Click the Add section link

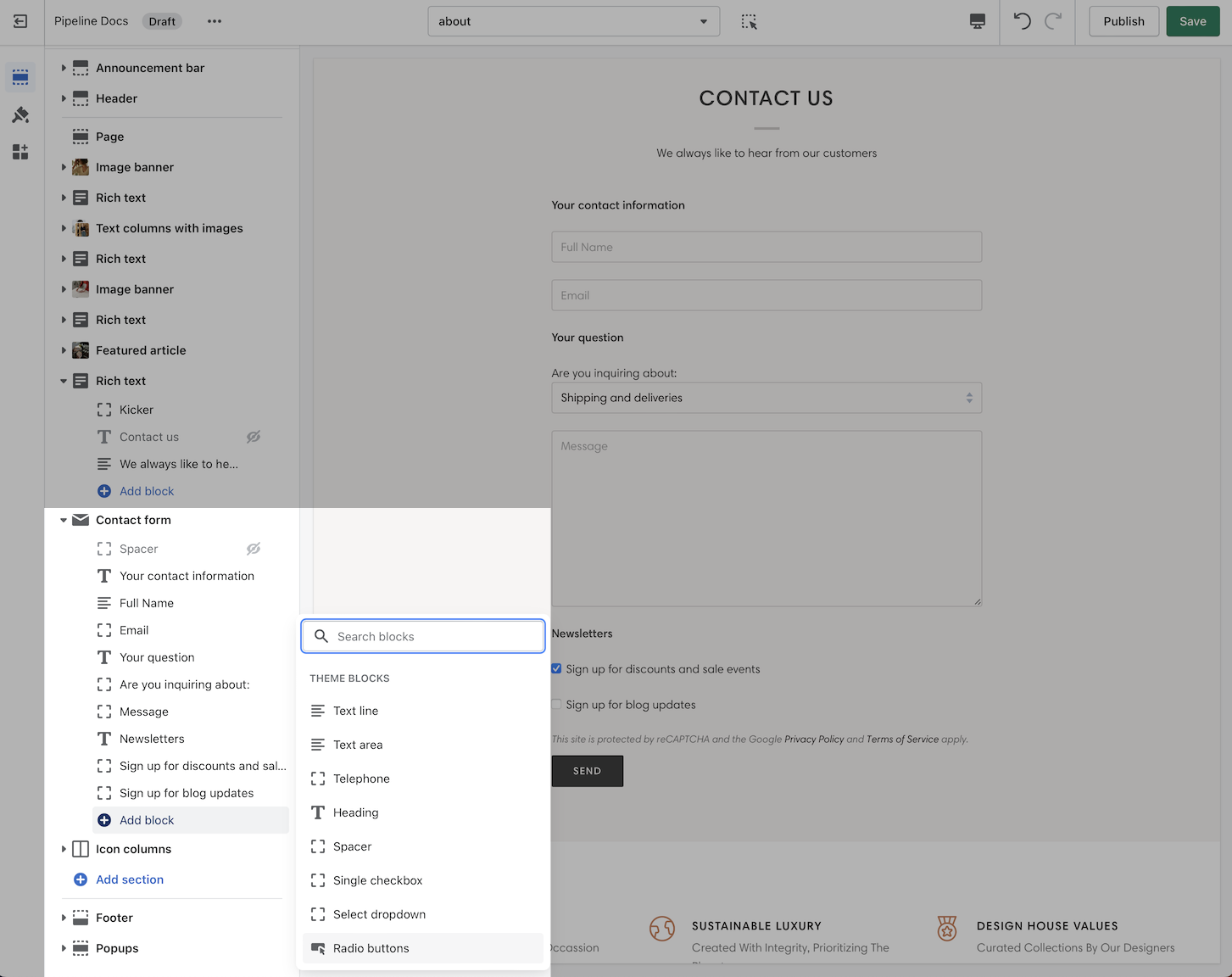130,879
